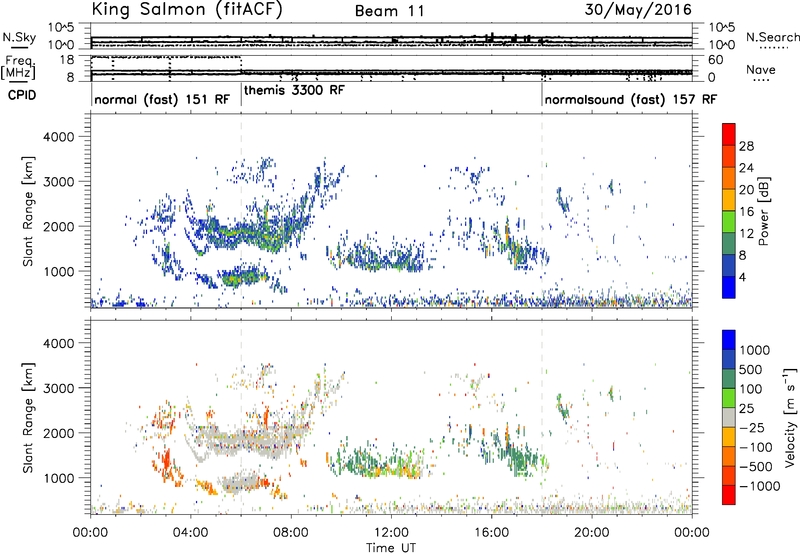Click 'Slant Range [km]' label of power panel

28,211
